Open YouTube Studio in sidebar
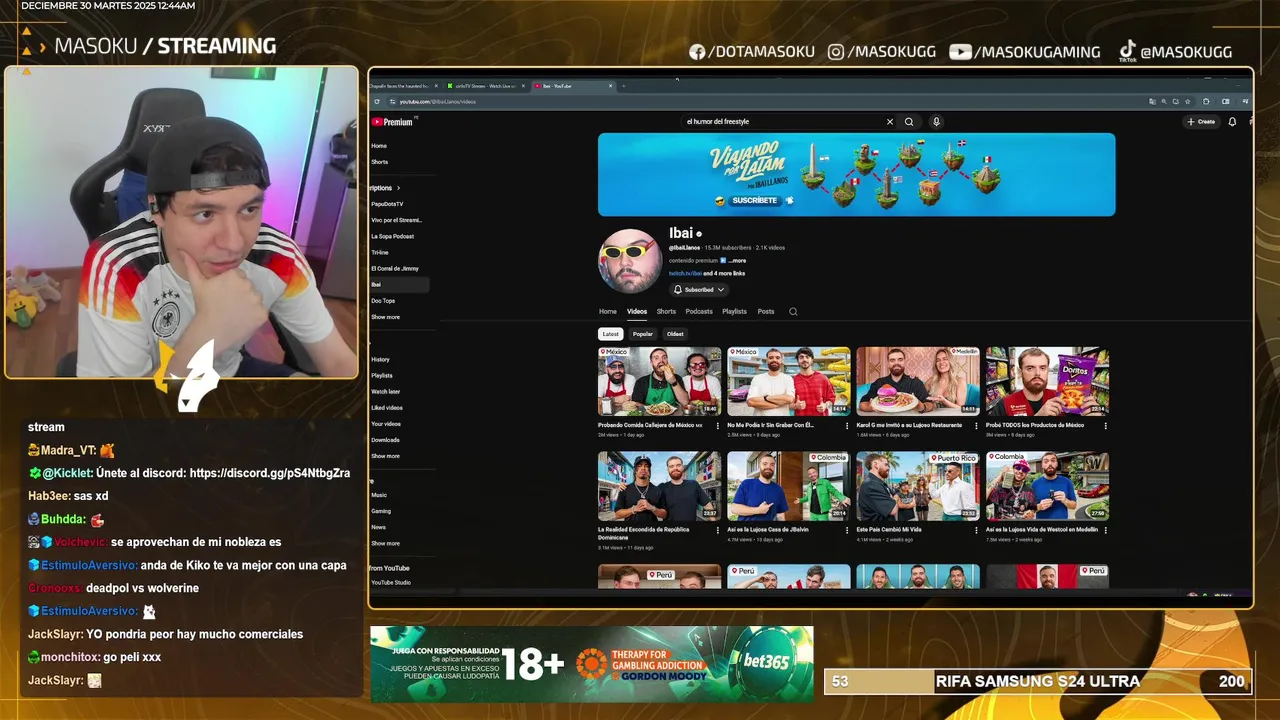This screenshot has height=720, width=1280. pyautogui.click(x=391, y=582)
